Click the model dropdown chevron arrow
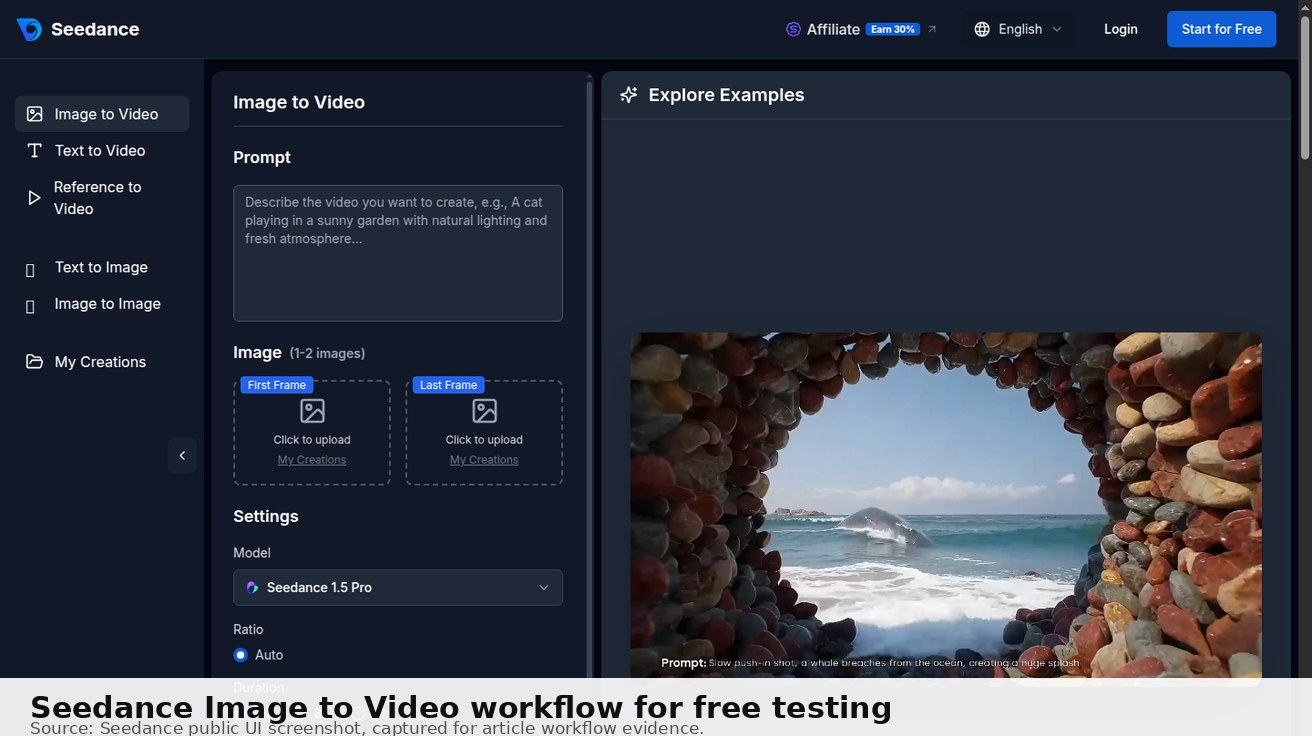Image resolution: width=1312 pixels, height=736 pixels. pos(544,587)
